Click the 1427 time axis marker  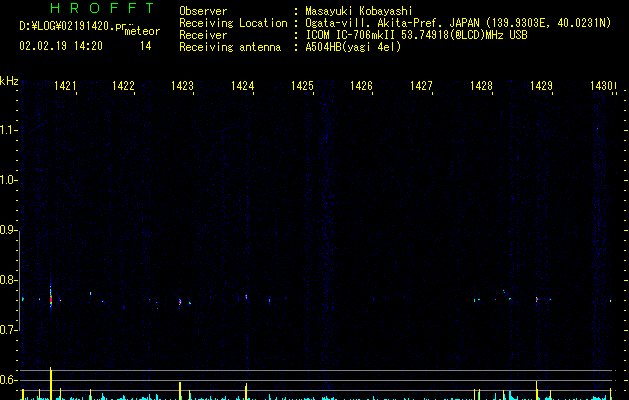421,86
